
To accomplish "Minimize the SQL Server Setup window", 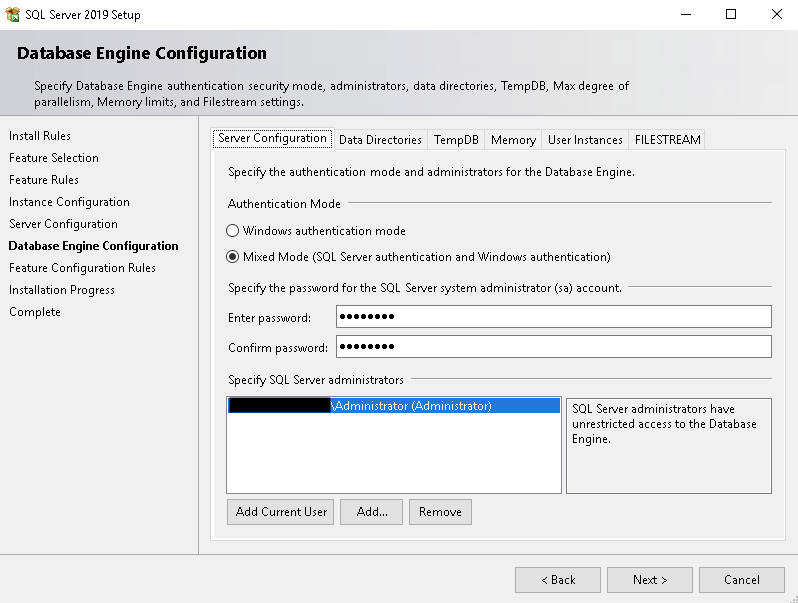I will point(686,14).
